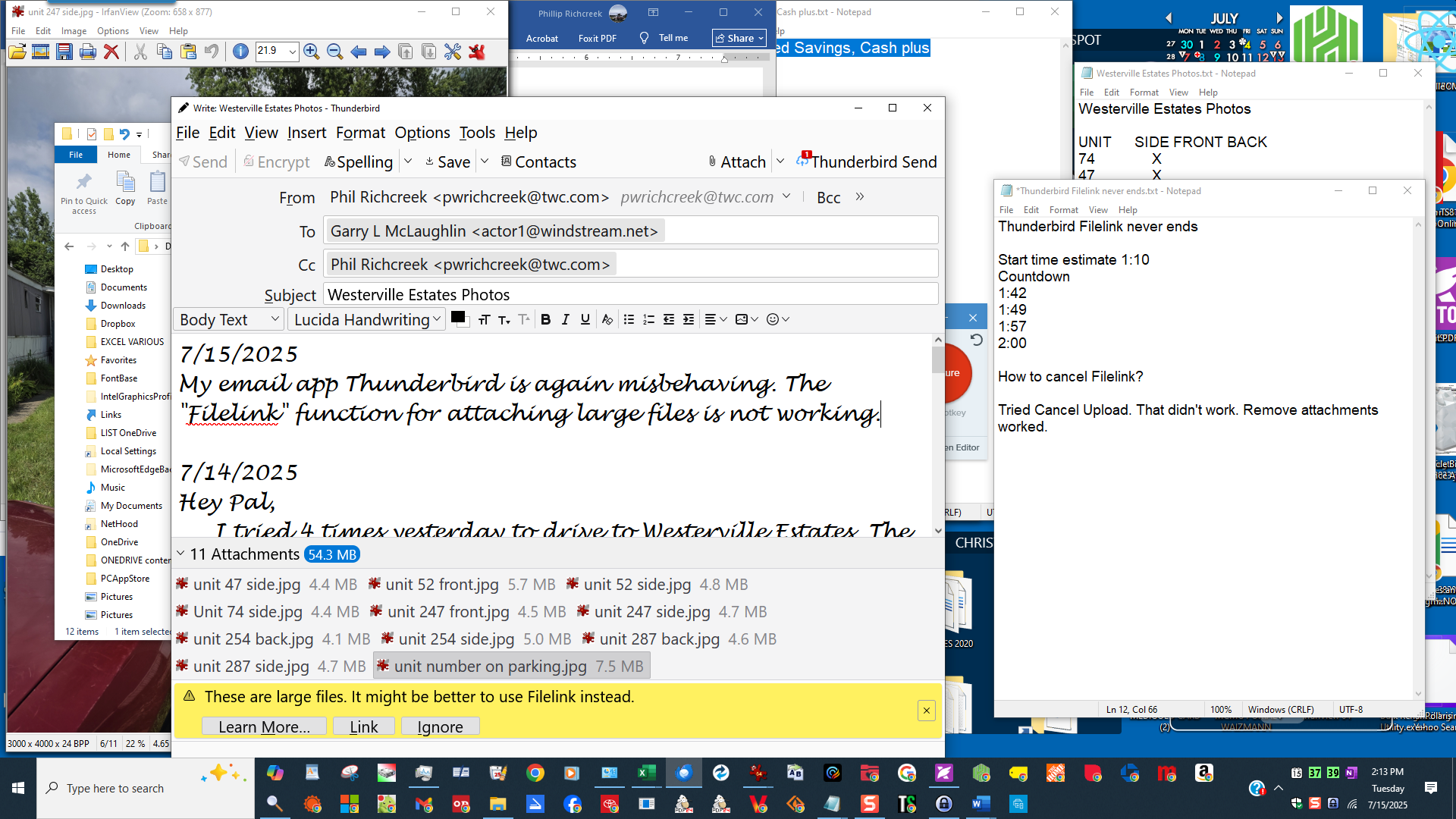
Task: Select the attachment unit 52 front.jpg
Action: (442, 584)
